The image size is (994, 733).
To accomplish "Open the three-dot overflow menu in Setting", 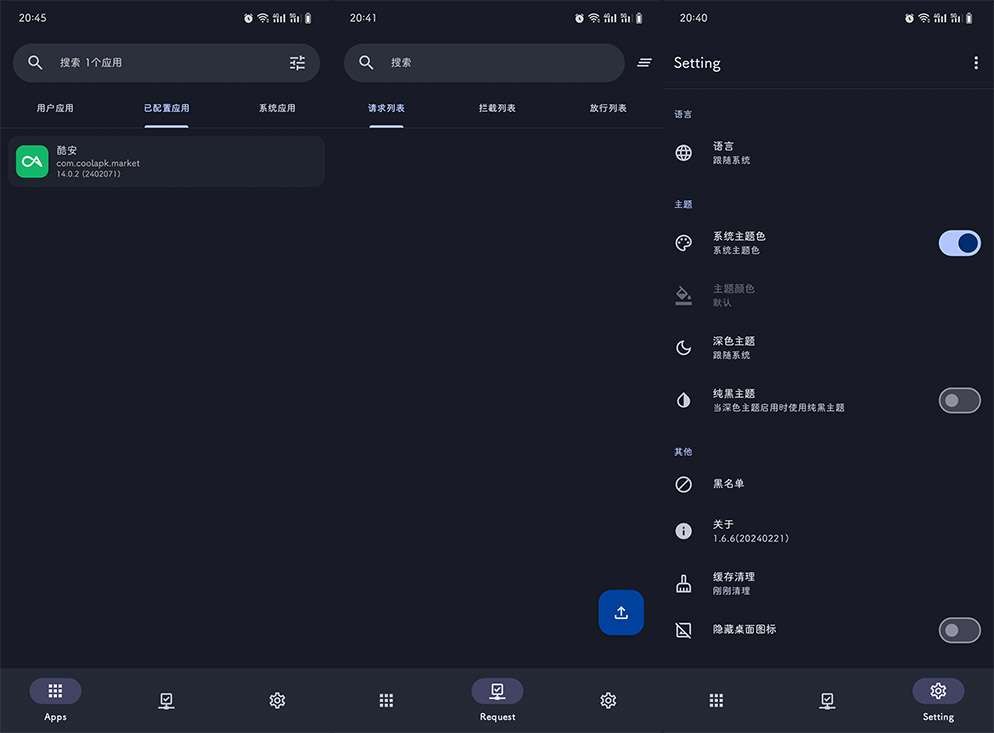I will (x=976, y=63).
